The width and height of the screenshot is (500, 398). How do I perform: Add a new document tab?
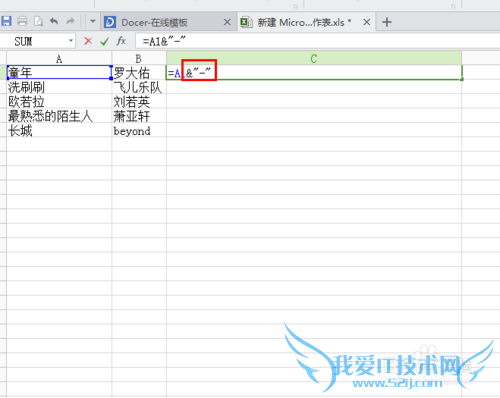(x=387, y=22)
